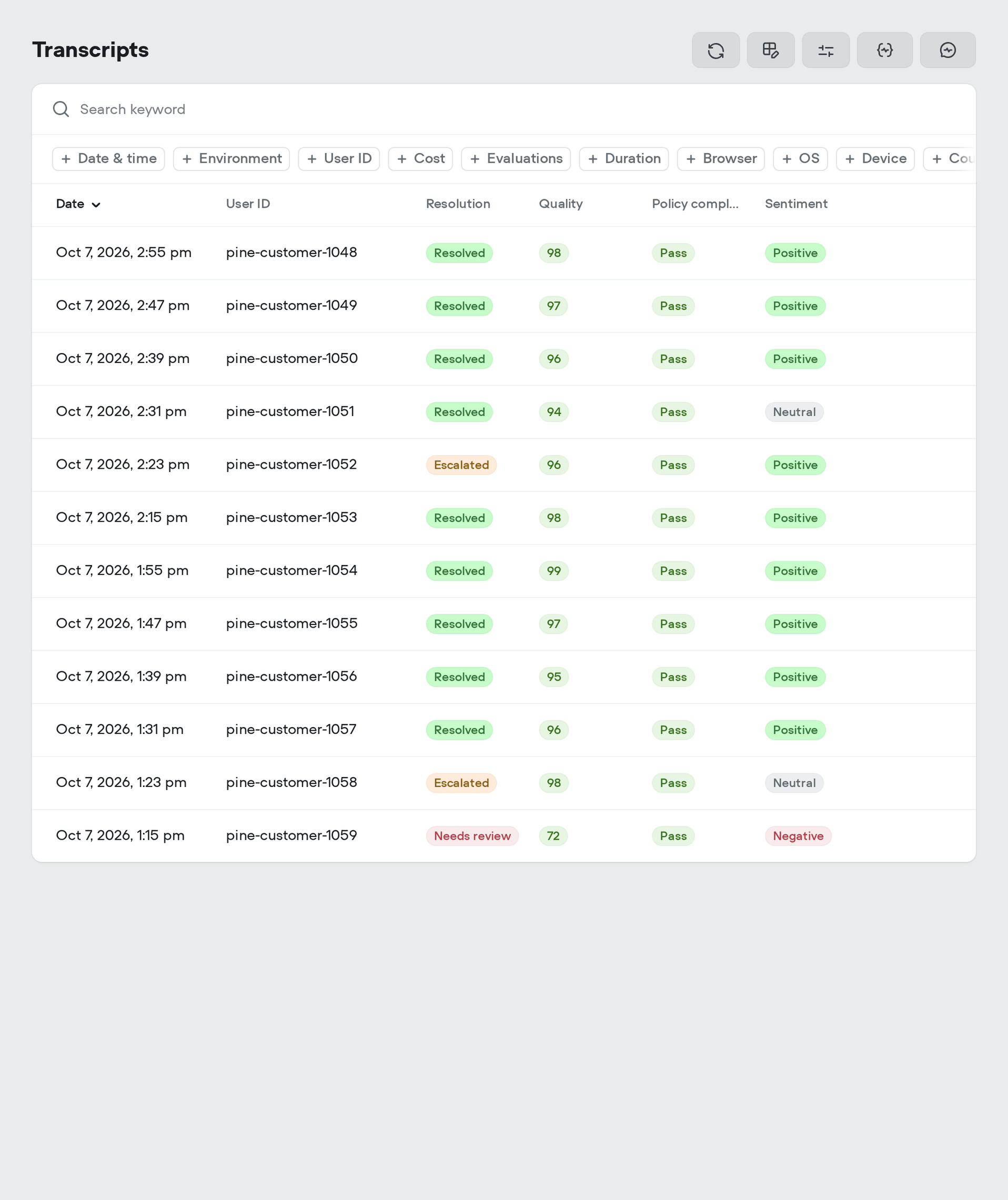This screenshot has width=1008, height=1200.
Task: Add the Device filter
Action: 875,159
